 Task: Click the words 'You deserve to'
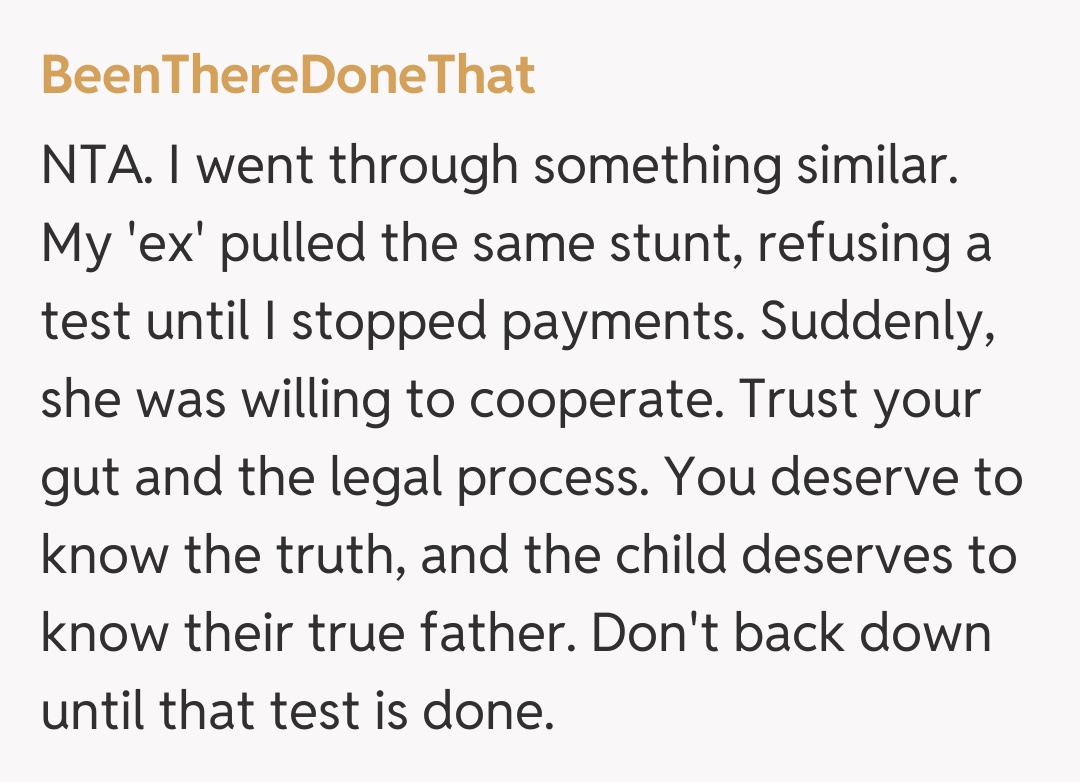coord(844,479)
